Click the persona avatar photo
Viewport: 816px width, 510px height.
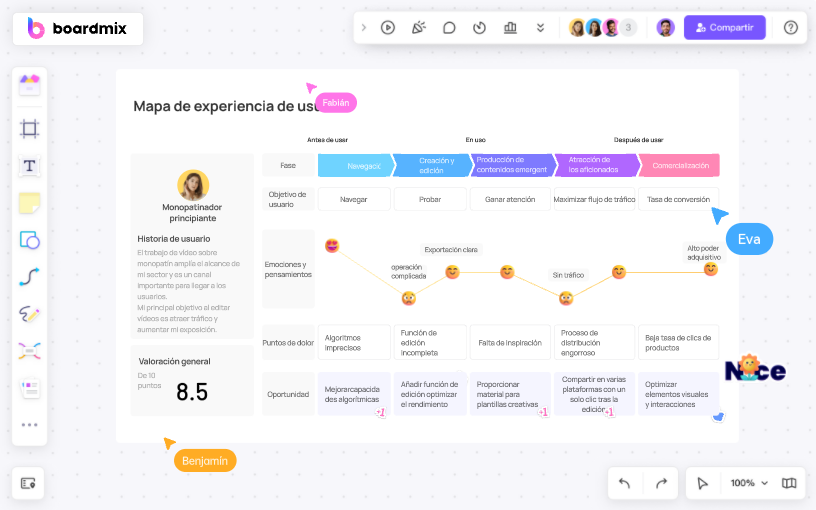(x=193, y=185)
